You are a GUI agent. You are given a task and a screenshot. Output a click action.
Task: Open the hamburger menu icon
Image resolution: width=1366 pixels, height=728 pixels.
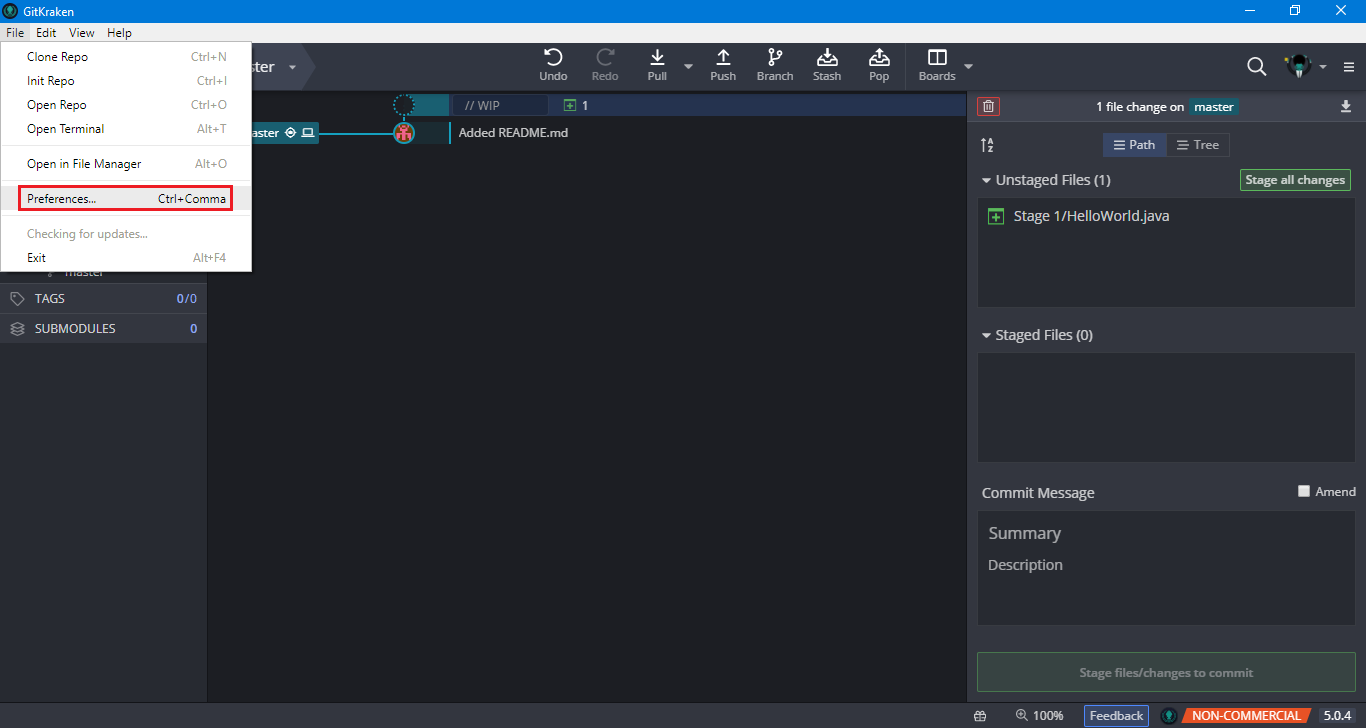(1349, 67)
